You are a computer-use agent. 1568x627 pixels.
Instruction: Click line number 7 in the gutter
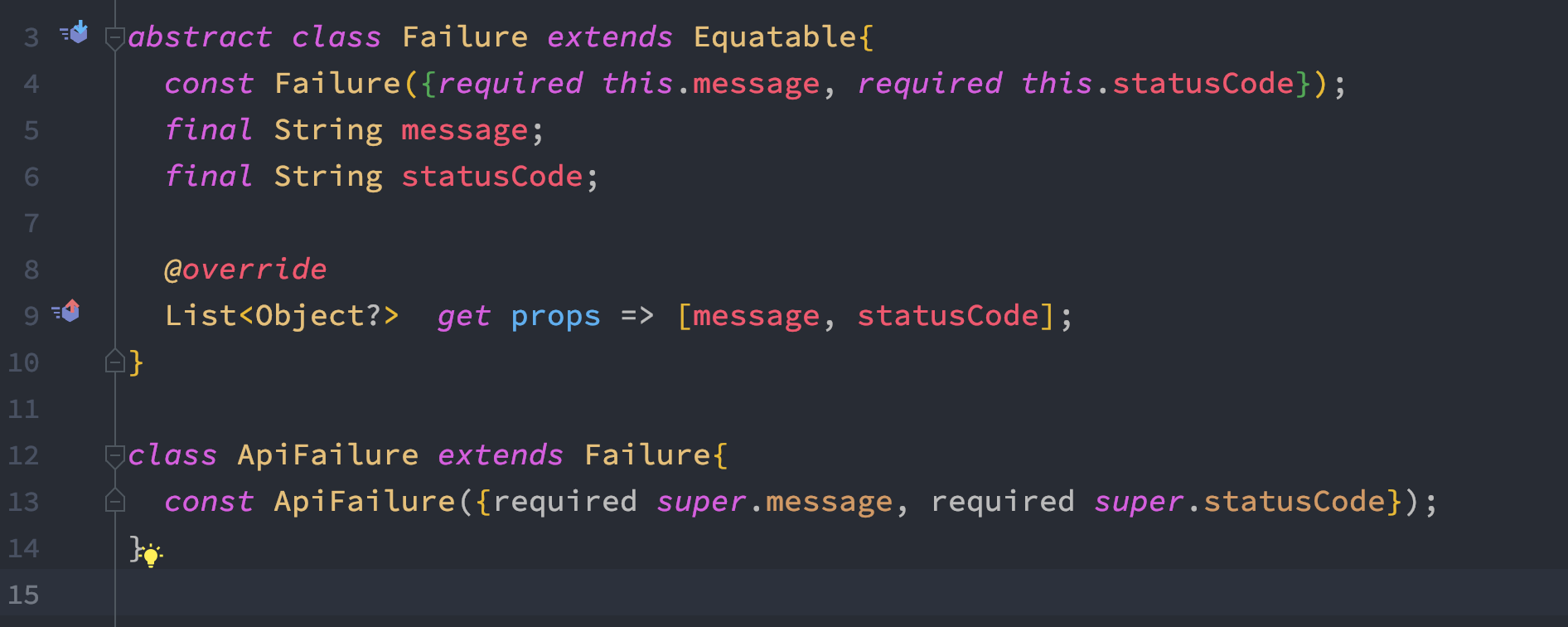31,223
